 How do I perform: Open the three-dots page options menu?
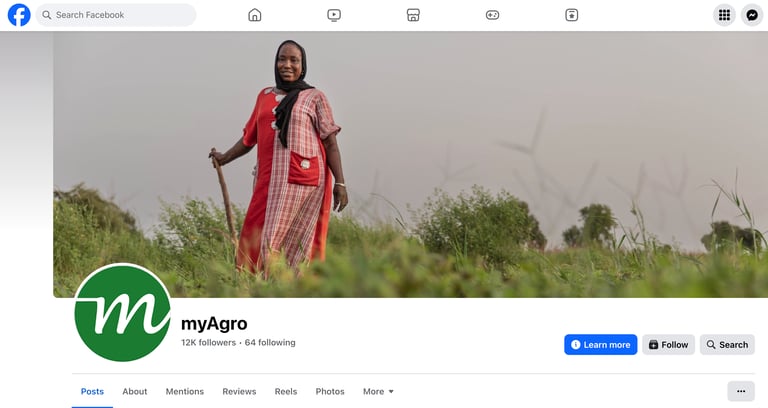(x=741, y=391)
